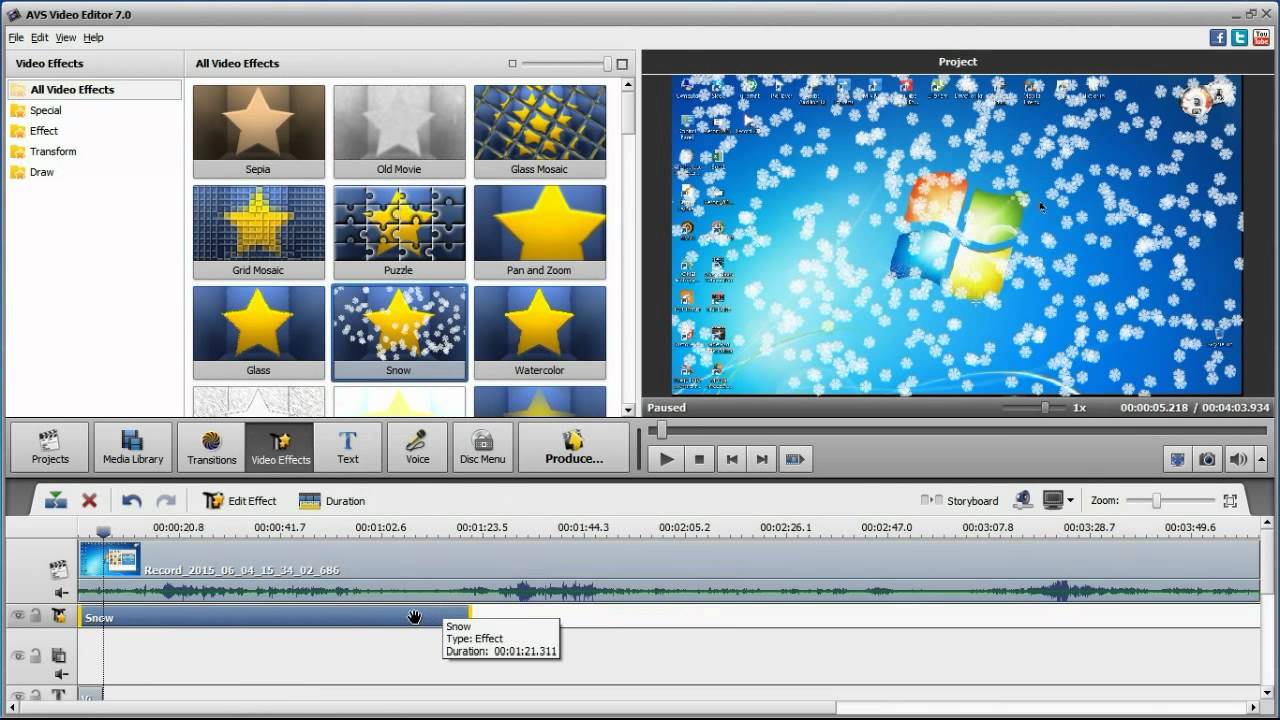1280x720 pixels.
Task: Switch to Storyboard view
Action: pyautogui.click(x=960, y=501)
